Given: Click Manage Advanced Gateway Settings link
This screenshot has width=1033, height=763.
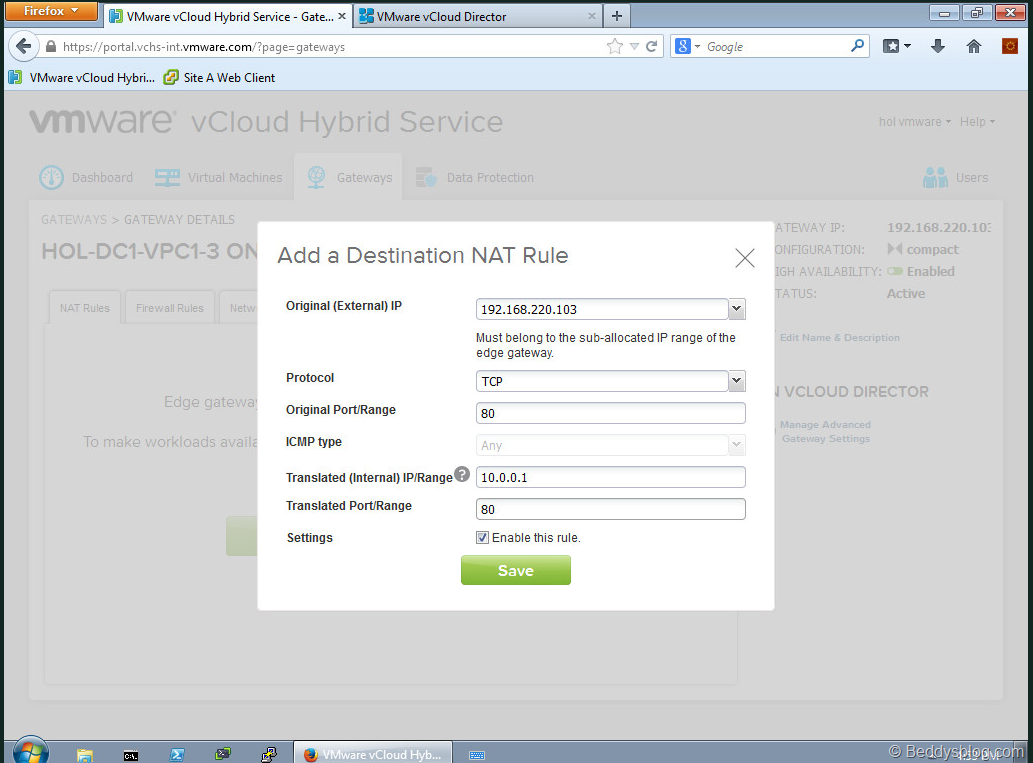Looking at the screenshot, I should 825,432.
